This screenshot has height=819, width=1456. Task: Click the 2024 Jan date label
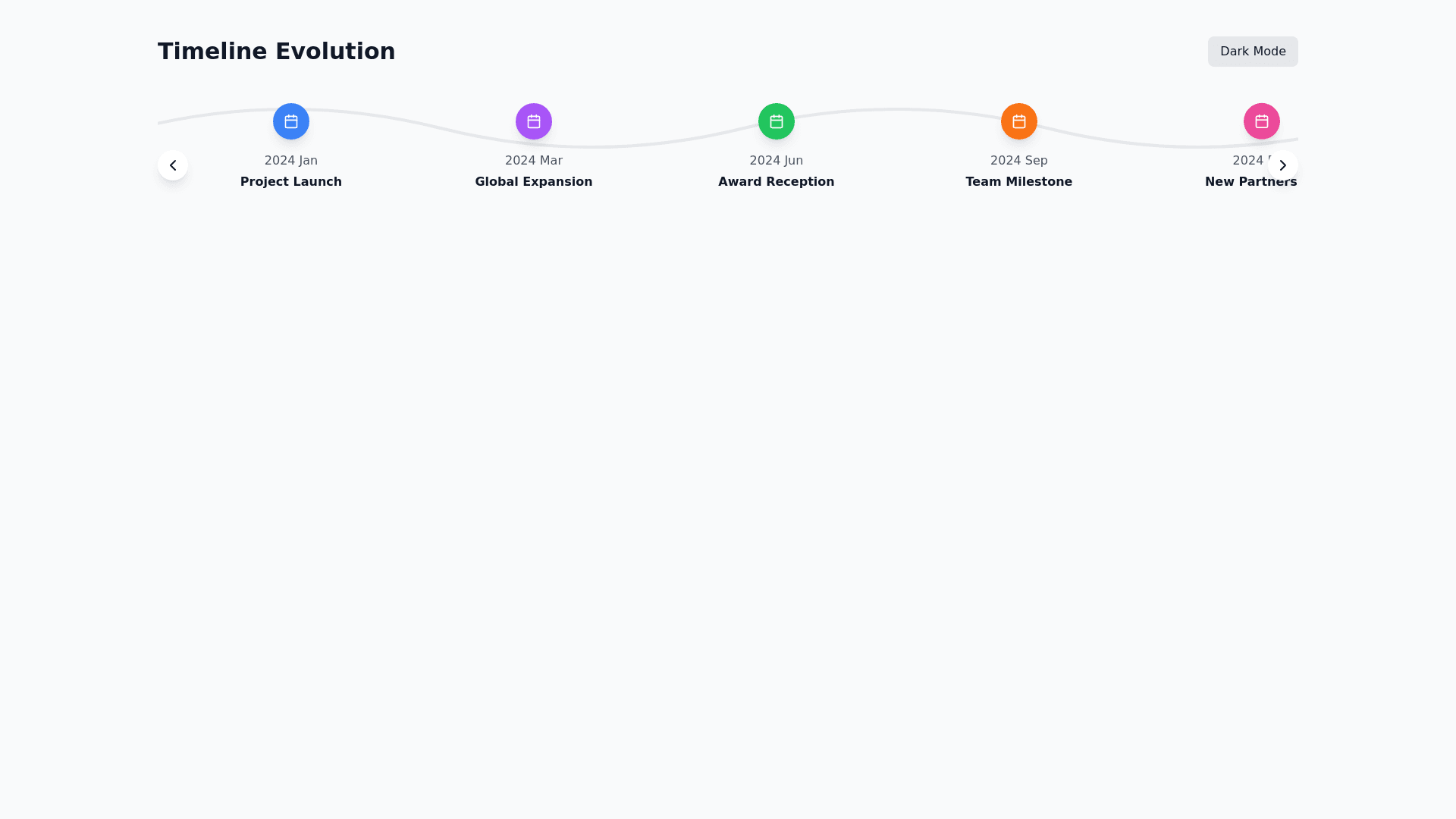click(291, 161)
